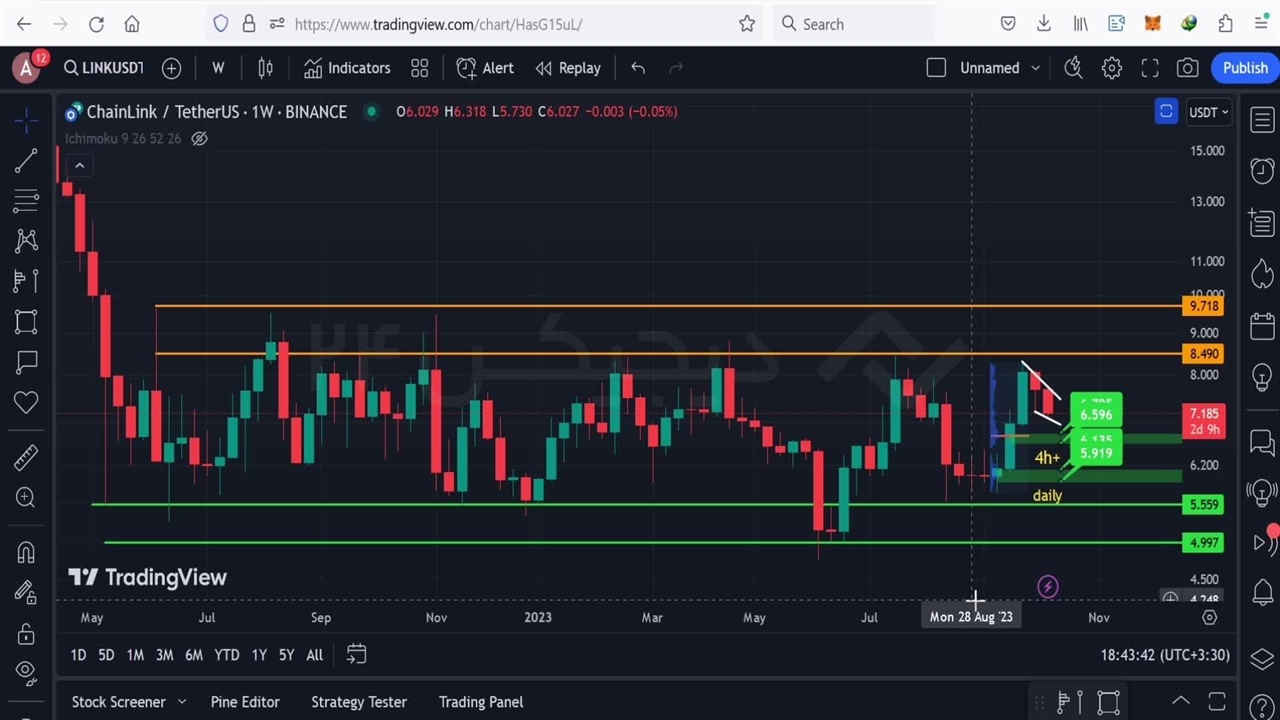
Task: Start bar Replay mode
Action: point(567,68)
